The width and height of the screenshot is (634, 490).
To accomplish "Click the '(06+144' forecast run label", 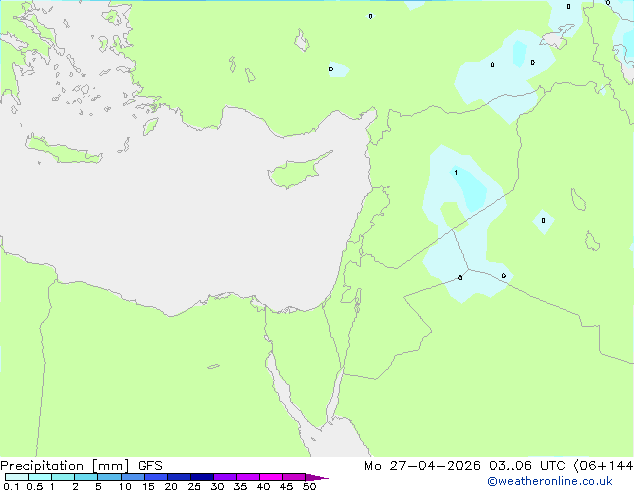I will click(x=603, y=466).
